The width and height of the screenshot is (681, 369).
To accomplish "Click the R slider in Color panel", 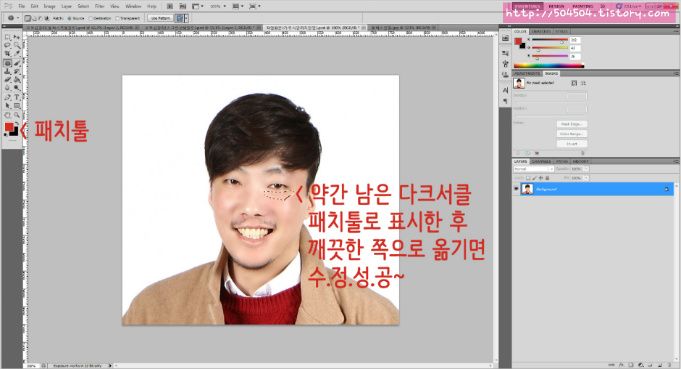I will (550, 40).
